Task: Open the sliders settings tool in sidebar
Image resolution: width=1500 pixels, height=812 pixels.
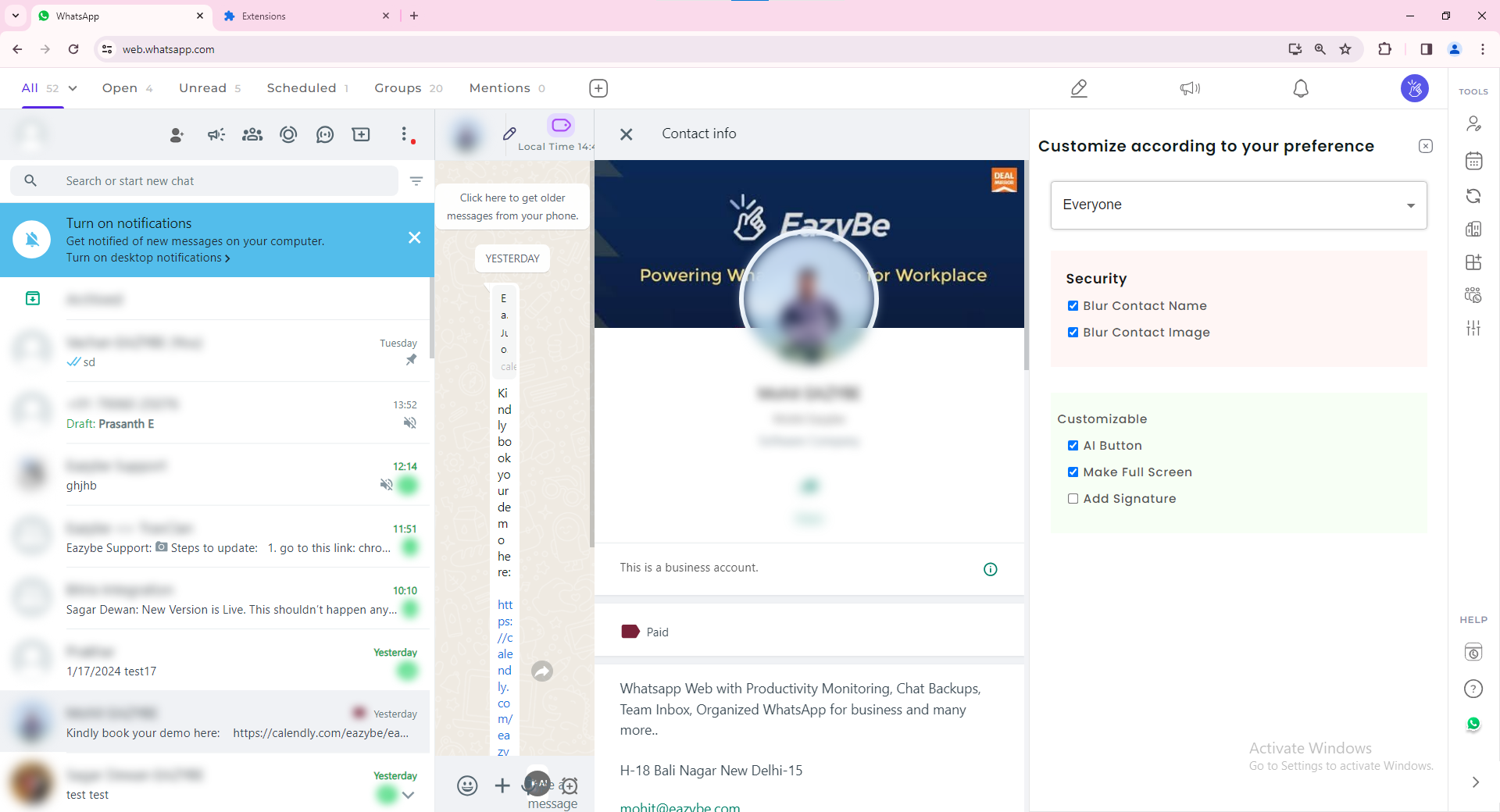Action: [1473, 329]
